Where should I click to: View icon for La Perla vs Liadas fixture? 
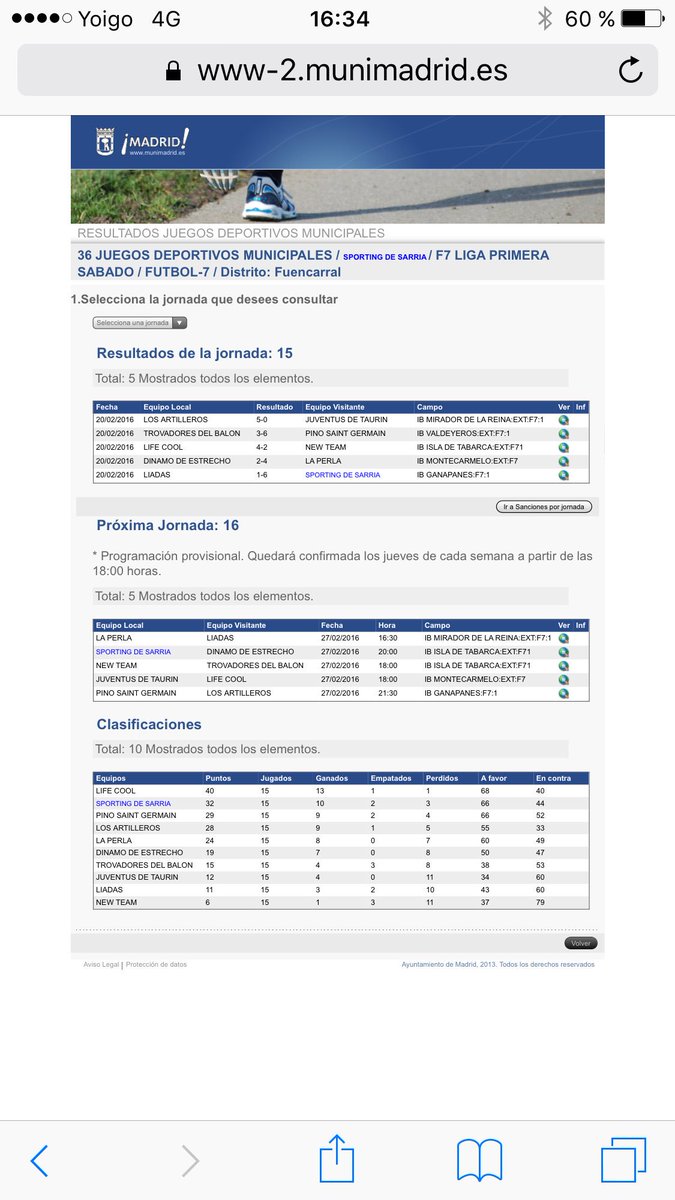click(564, 638)
